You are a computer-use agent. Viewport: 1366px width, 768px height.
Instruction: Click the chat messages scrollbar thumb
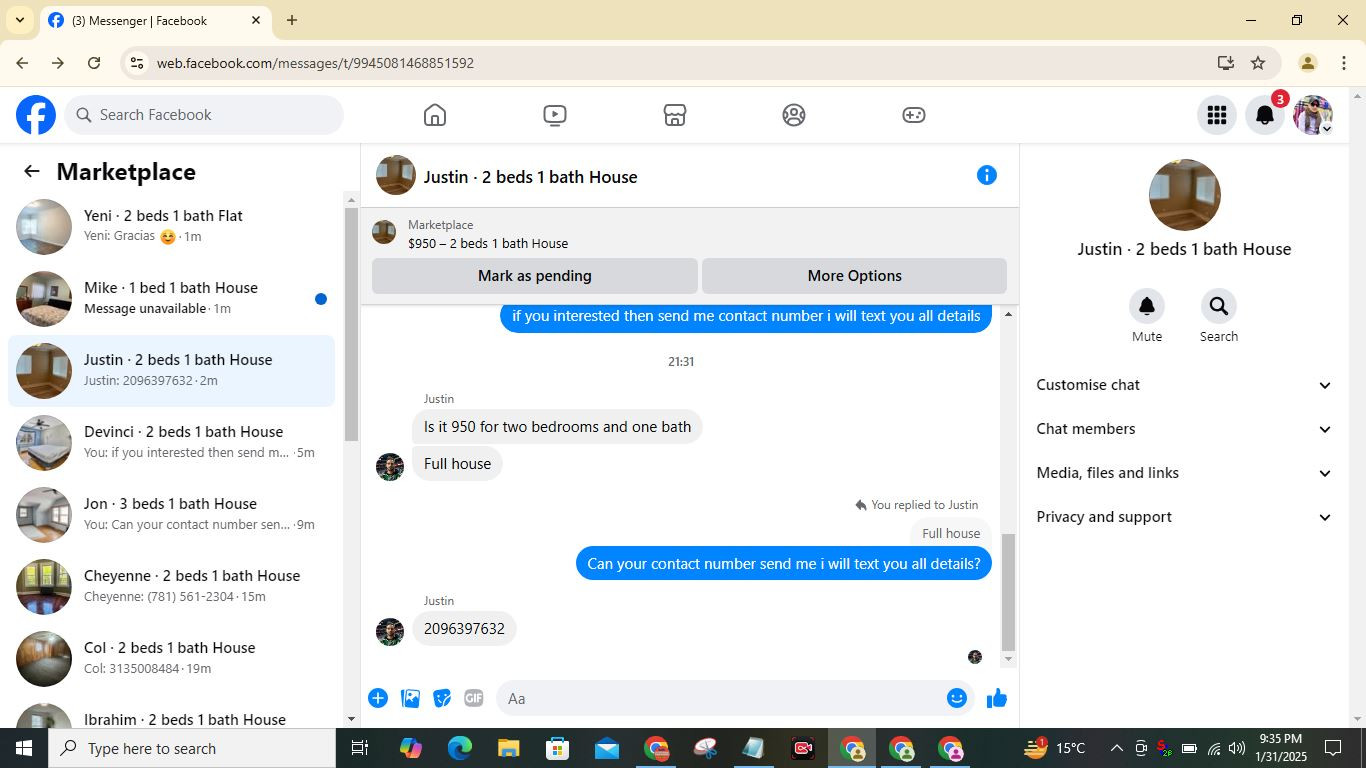tap(1008, 592)
